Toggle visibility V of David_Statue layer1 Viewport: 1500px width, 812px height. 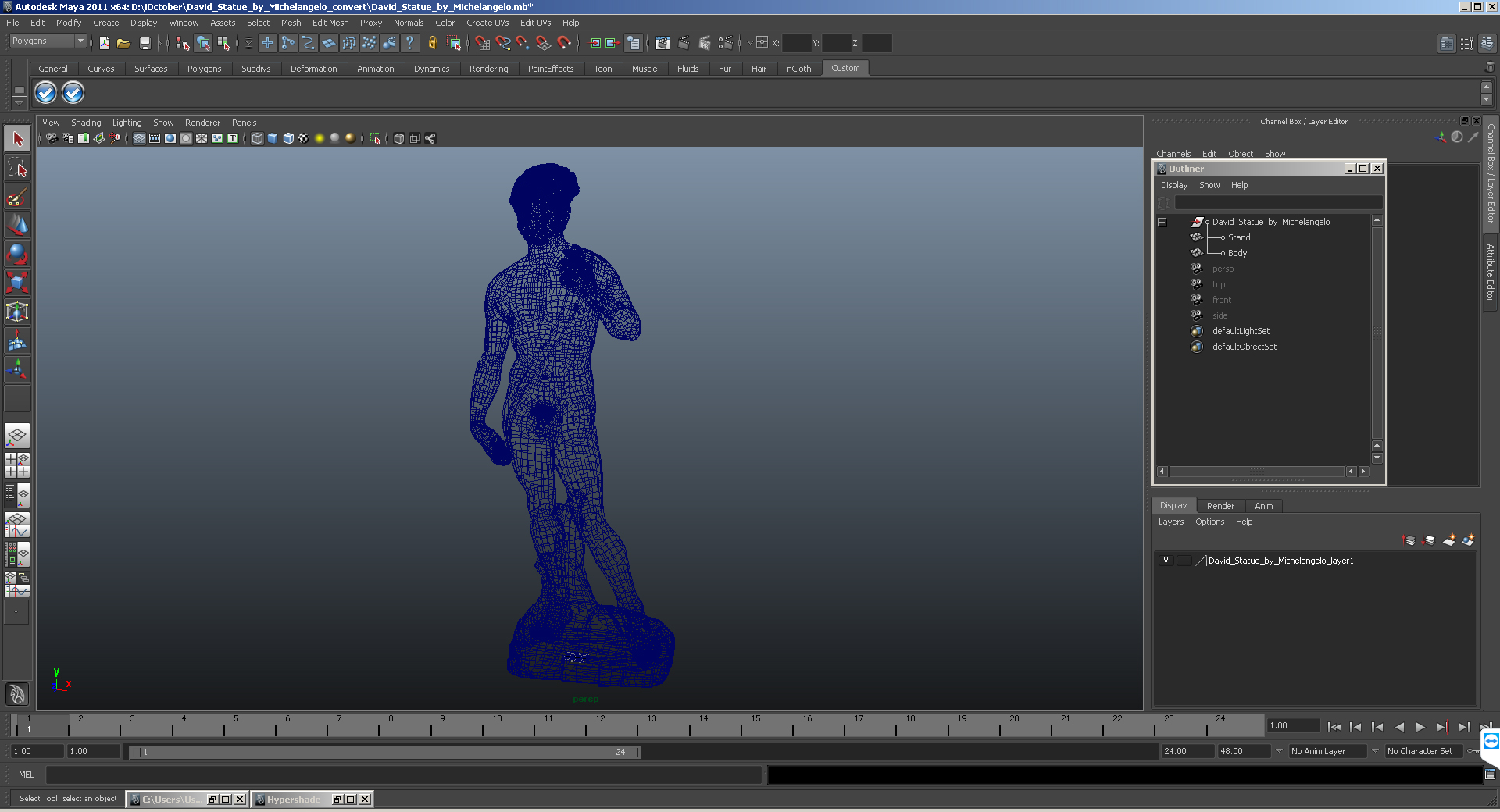tap(1166, 561)
